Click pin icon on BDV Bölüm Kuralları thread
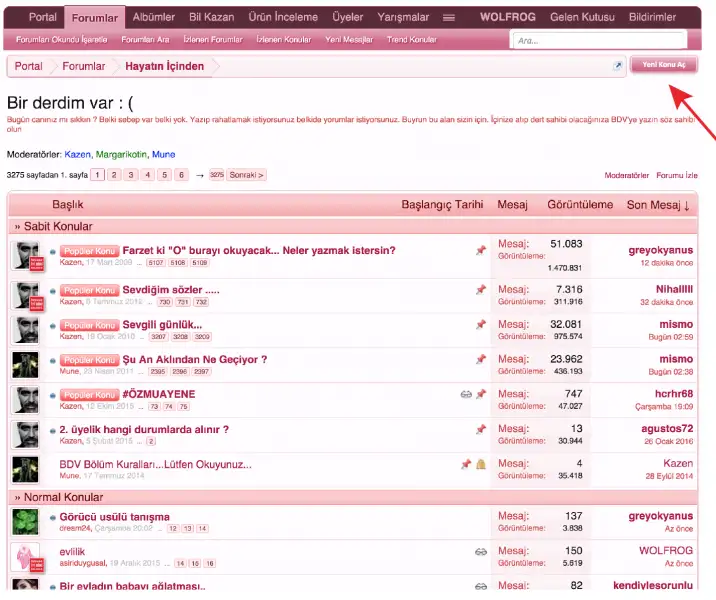The image size is (716, 600). pyautogui.click(x=466, y=464)
